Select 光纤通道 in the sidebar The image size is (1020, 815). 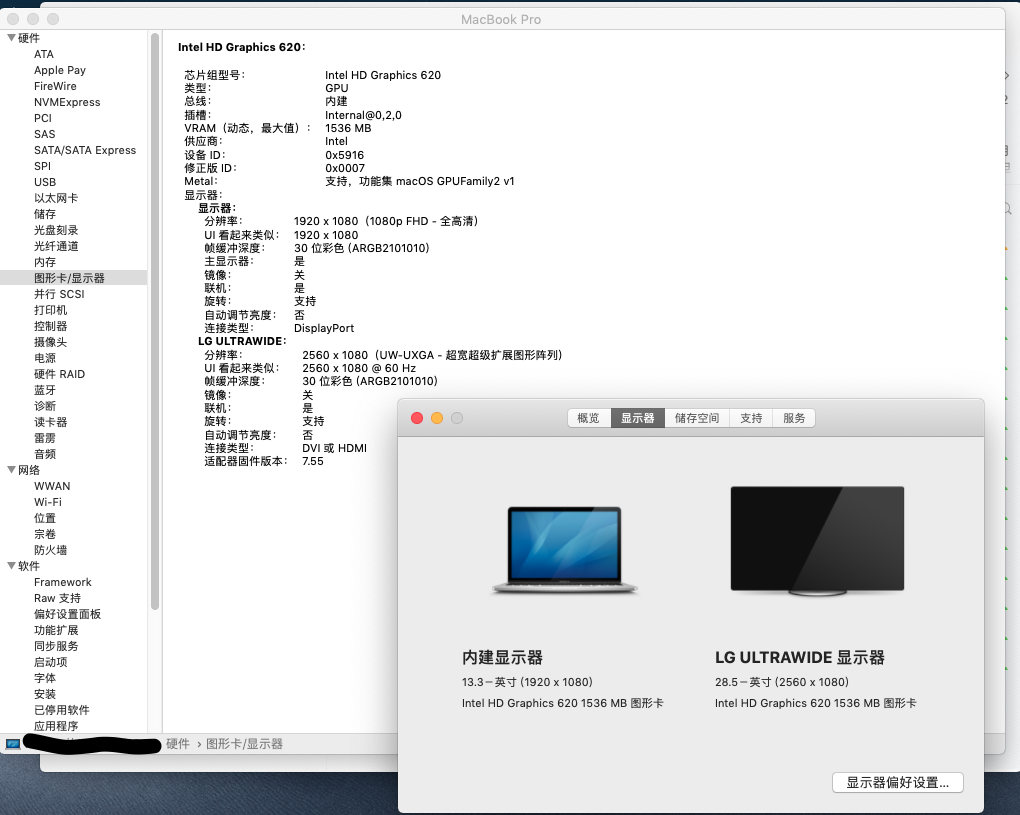(x=56, y=246)
